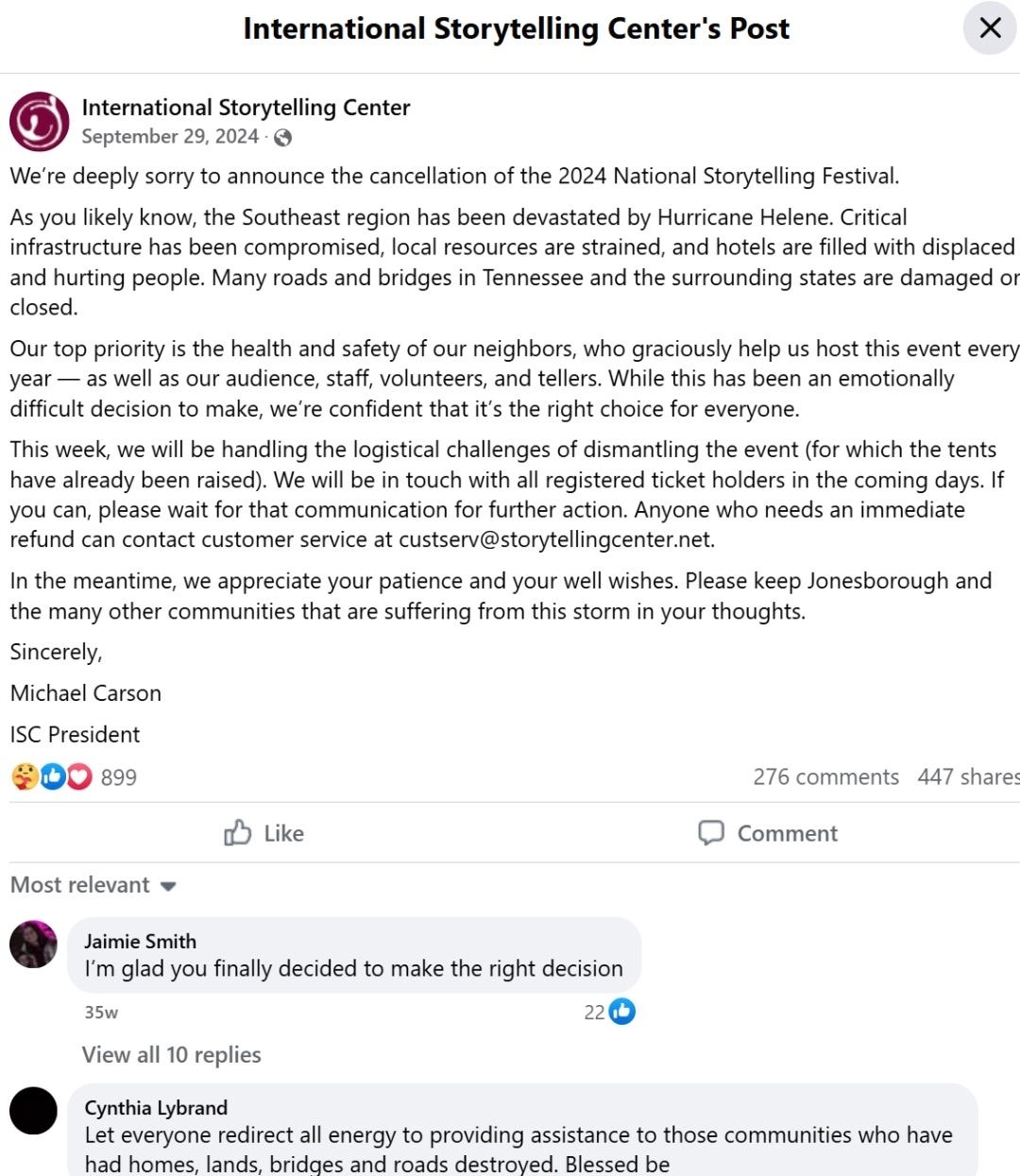This screenshot has width=1020, height=1176.
Task: Click the speech bubble Comment icon
Action: (x=710, y=832)
